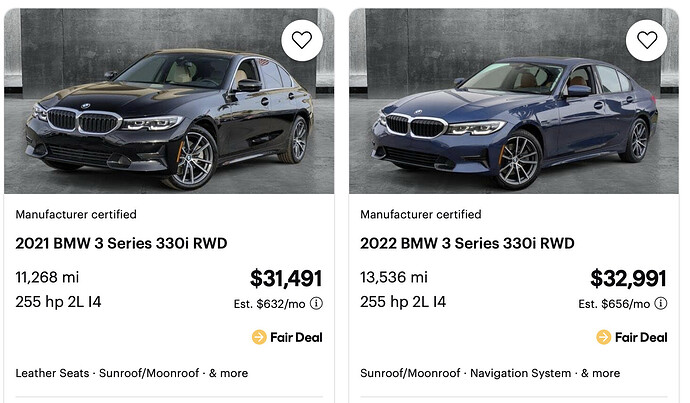
Task: Click Manufacturer certified label on 2022 BMW
Action: (420, 214)
